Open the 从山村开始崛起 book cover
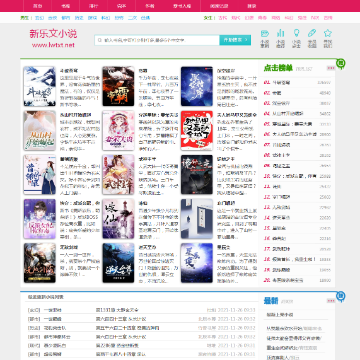Viewport: 360px width, 360px height. point(39,130)
